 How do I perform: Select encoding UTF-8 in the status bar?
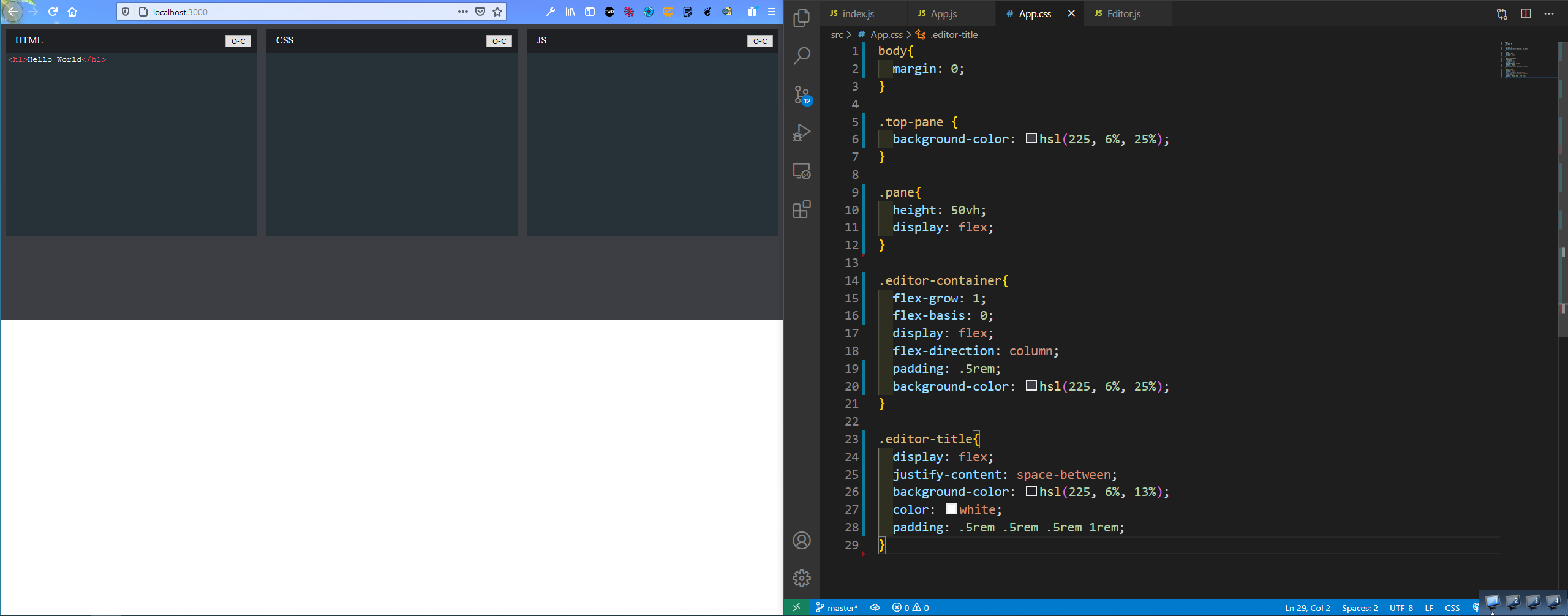1401,608
